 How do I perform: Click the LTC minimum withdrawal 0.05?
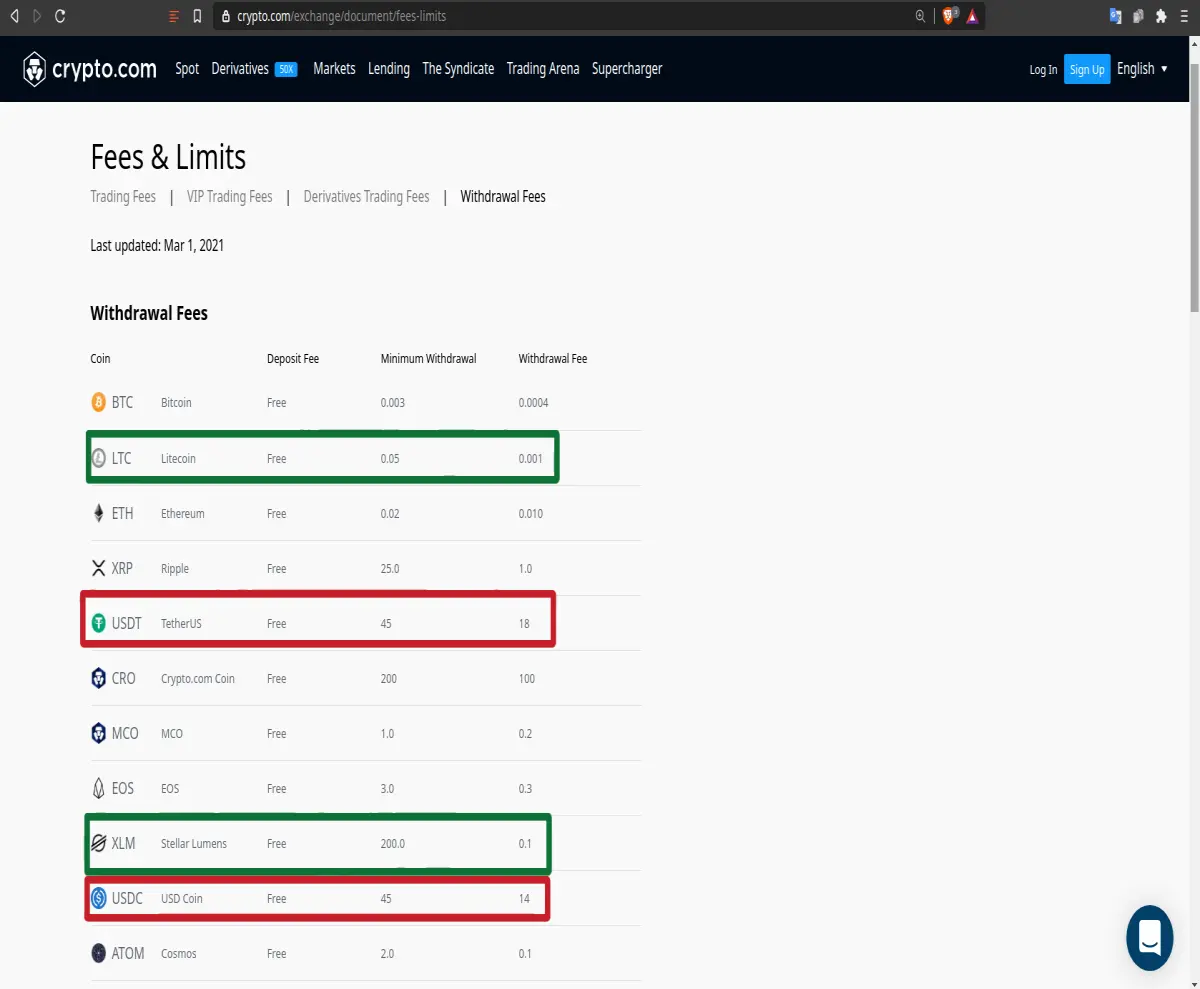(x=390, y=458)
